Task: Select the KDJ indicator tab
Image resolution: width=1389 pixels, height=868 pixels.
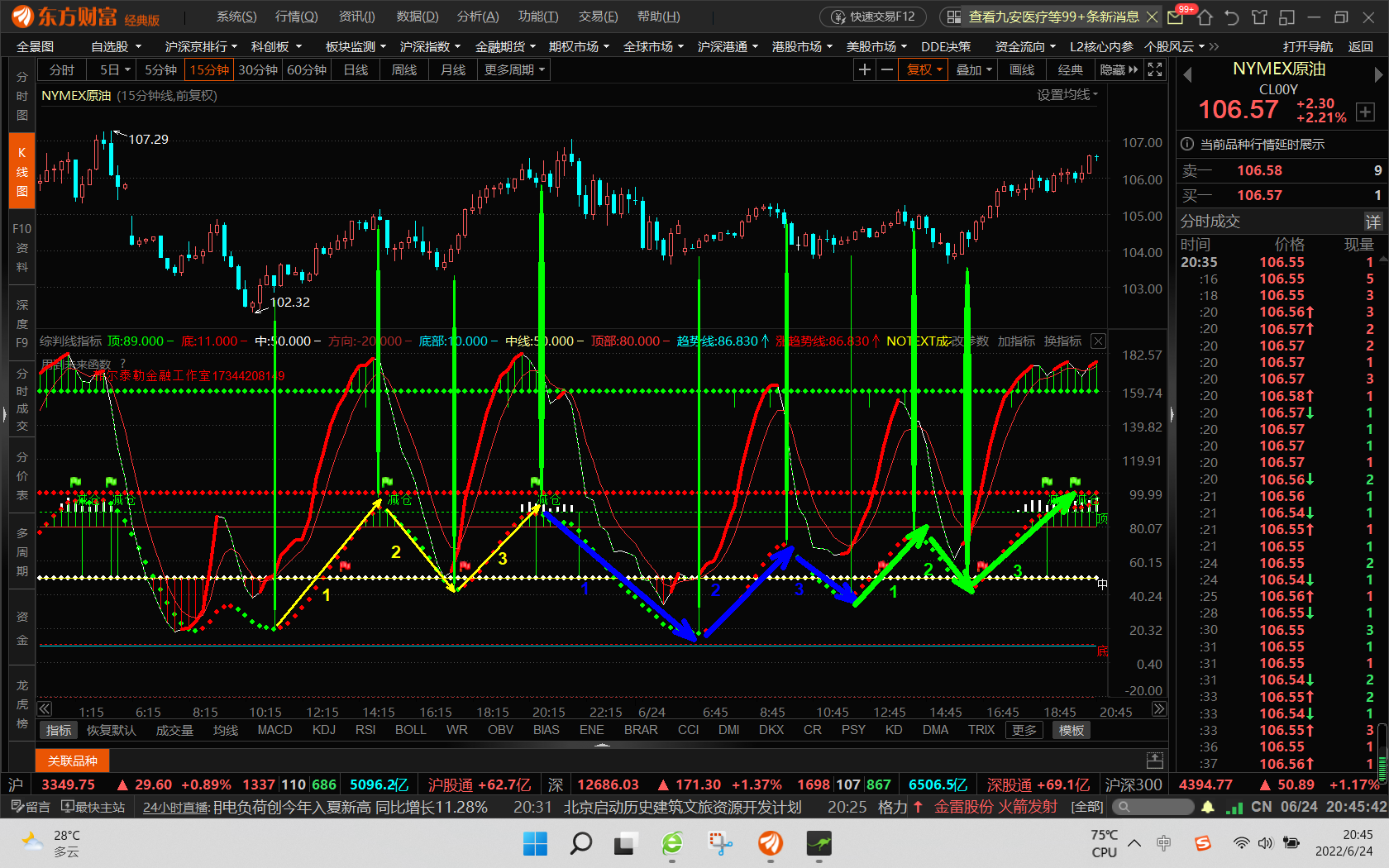Action: click(324, 730)
